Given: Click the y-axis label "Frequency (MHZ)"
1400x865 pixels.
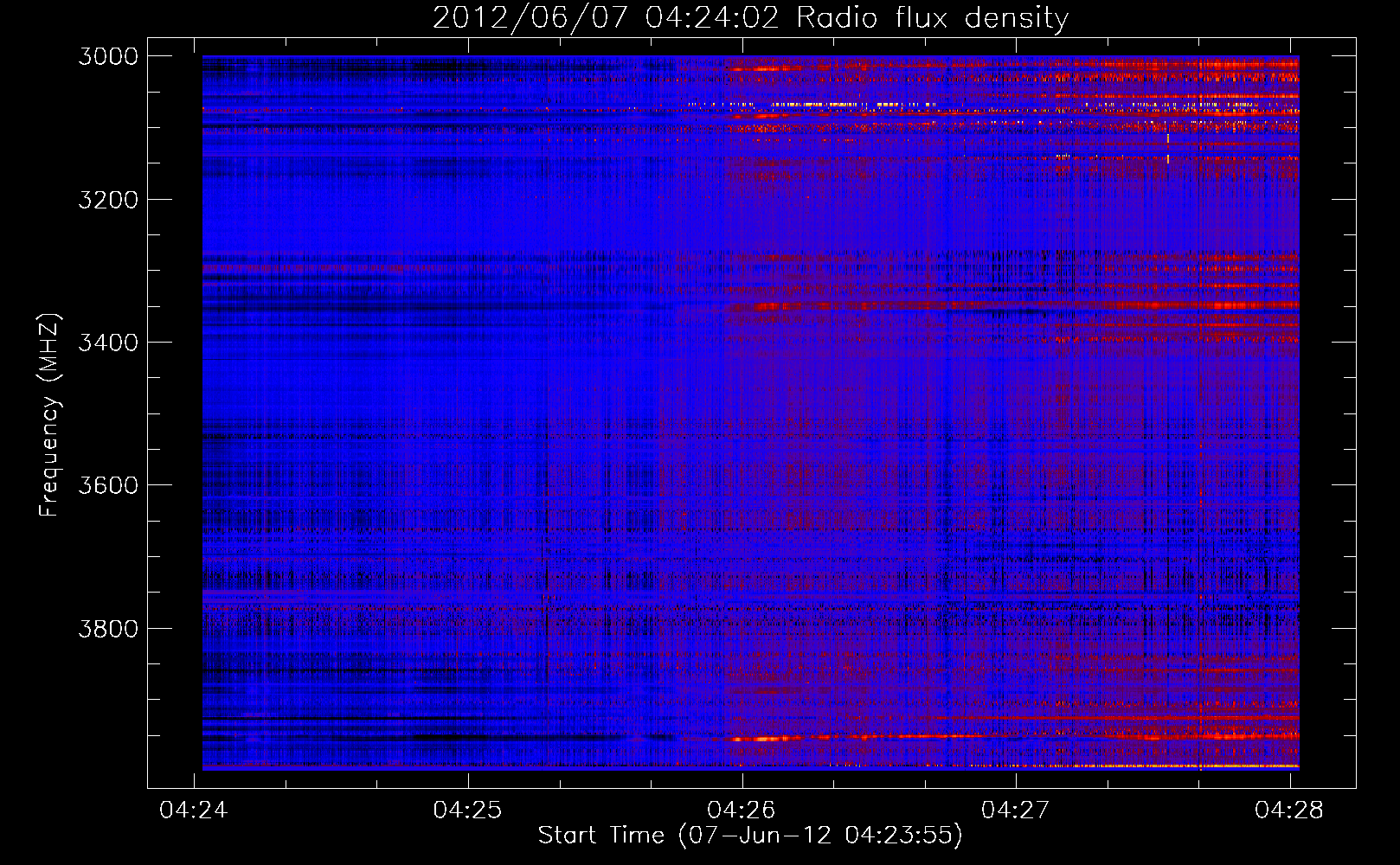Looking at the screenshot, I should pos(50,415).
